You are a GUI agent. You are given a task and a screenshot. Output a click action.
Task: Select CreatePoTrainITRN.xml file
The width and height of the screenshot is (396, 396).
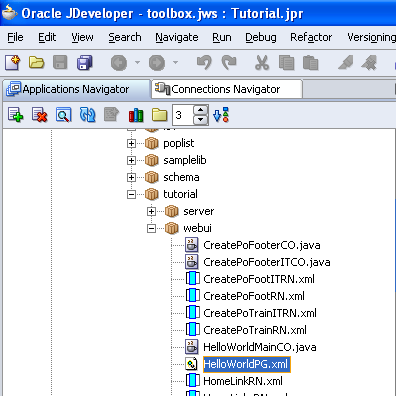260,313
